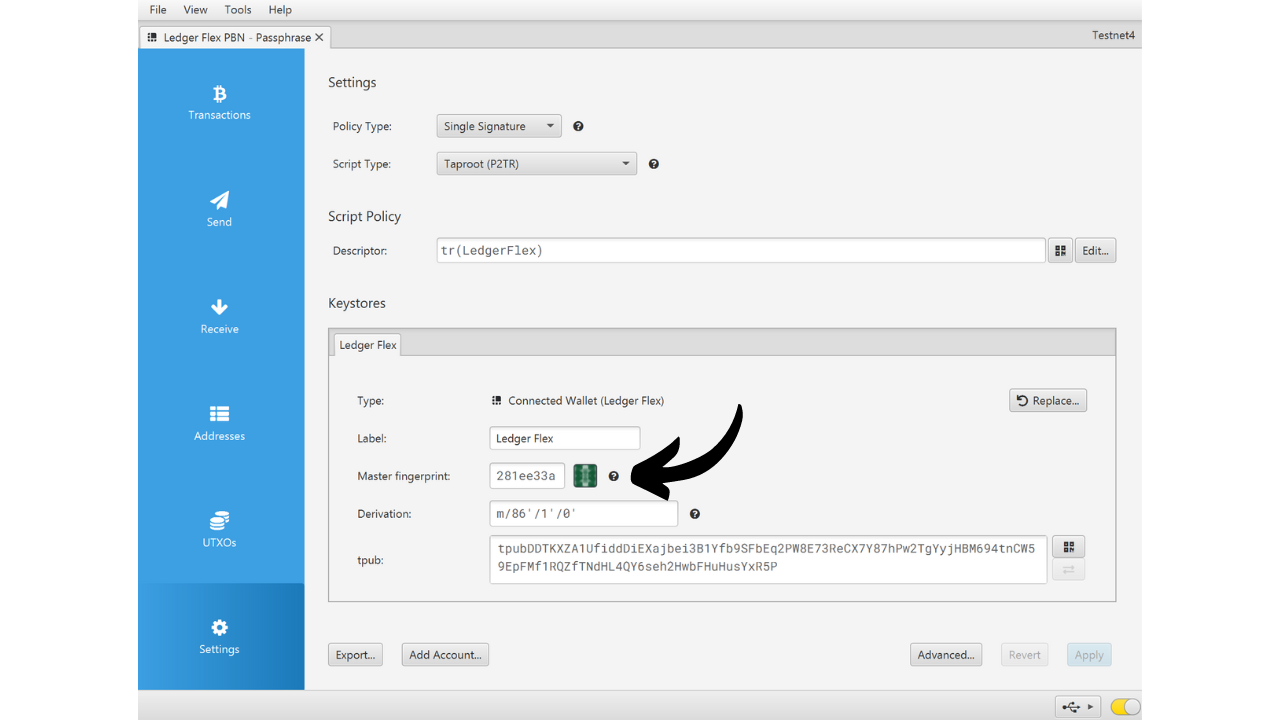Click the swap arrows button beside tpub
This screenshot has height=720, width=1280.
pyautogui.click(x=1069, y=570)
